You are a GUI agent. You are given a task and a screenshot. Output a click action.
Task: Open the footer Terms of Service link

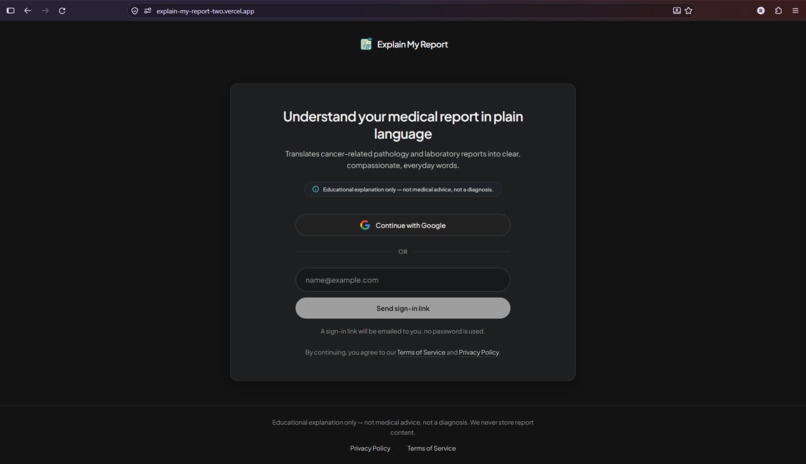(x=431, y=449)
